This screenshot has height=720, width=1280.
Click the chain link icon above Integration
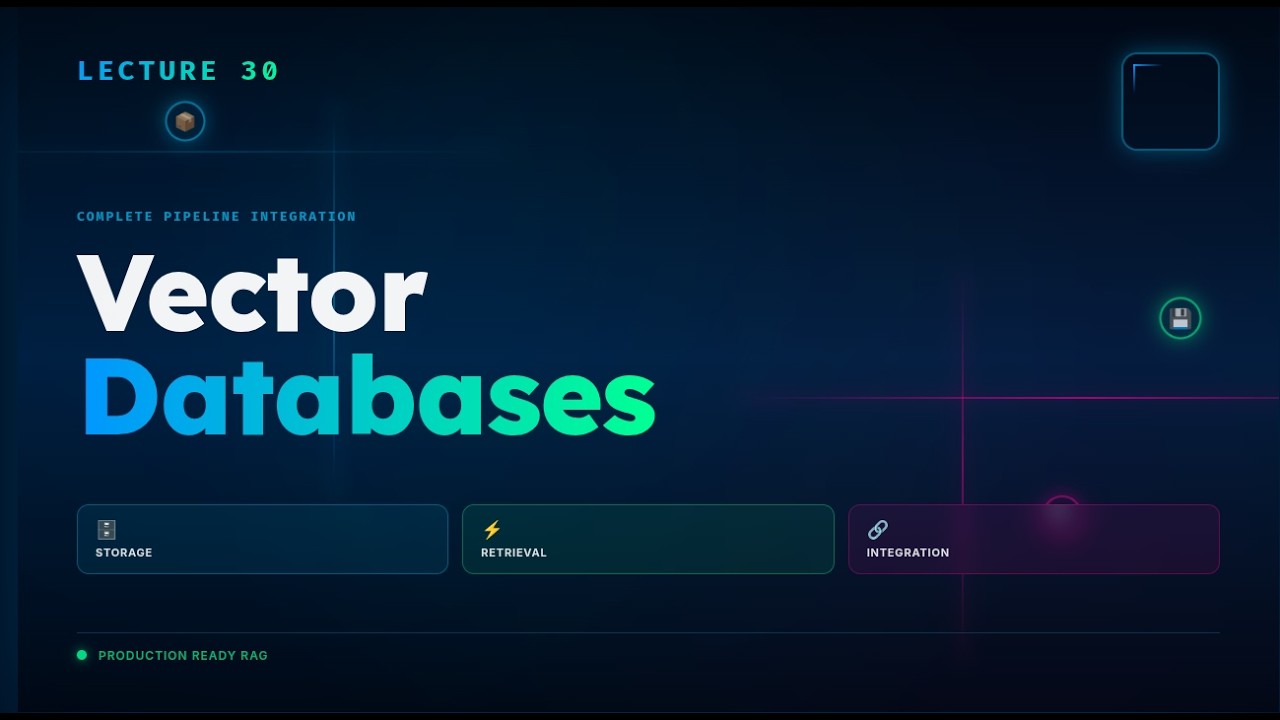coord(877,530)
